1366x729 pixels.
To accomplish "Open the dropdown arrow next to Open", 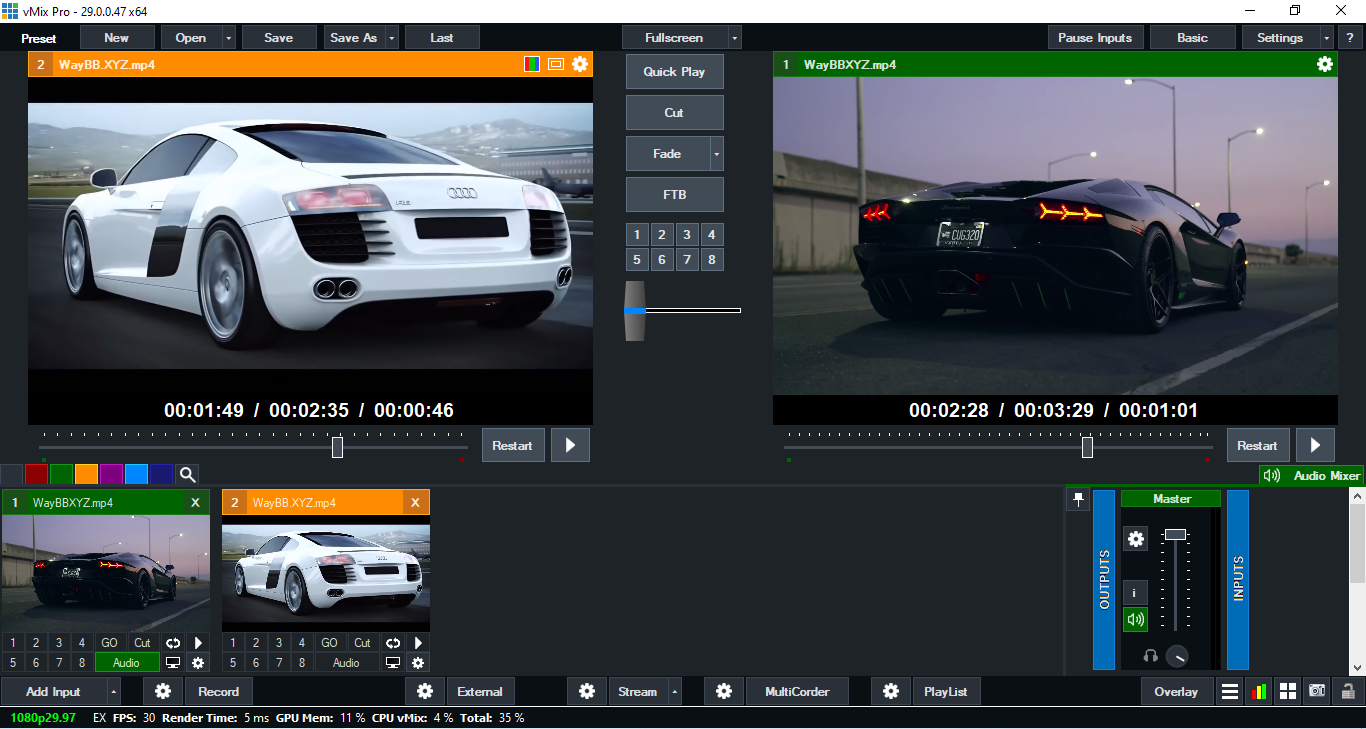I will 229,38.
